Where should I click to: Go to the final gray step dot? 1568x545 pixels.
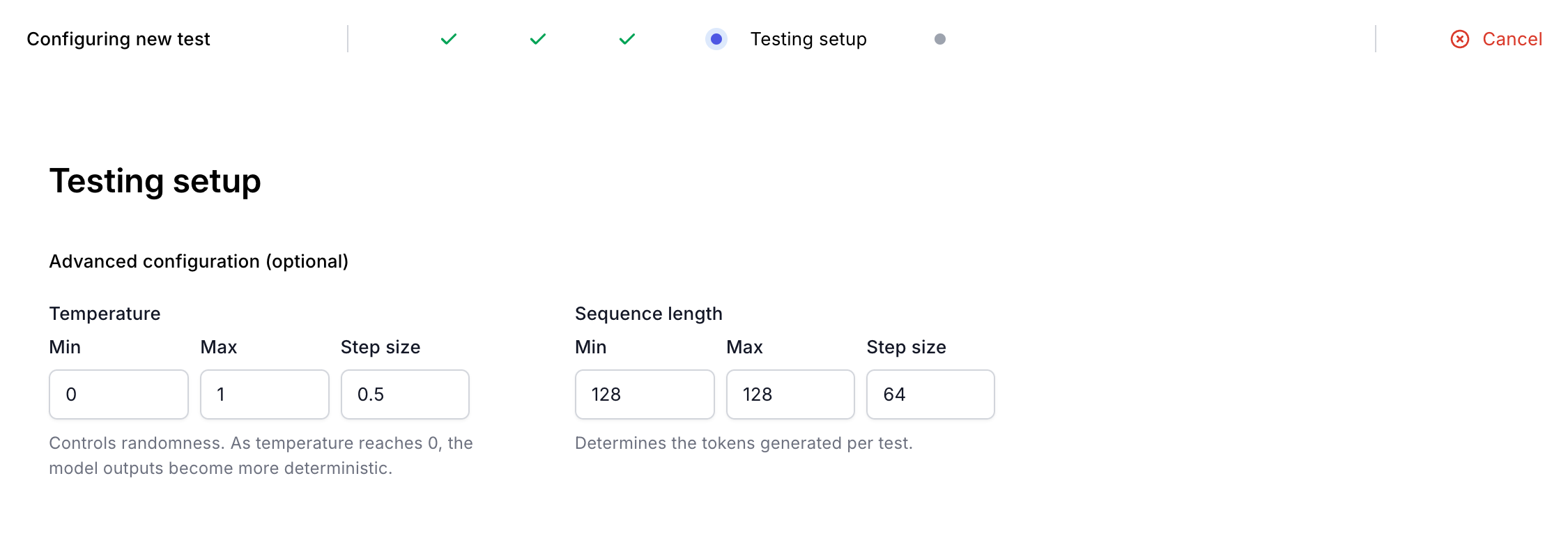[940, 39]
